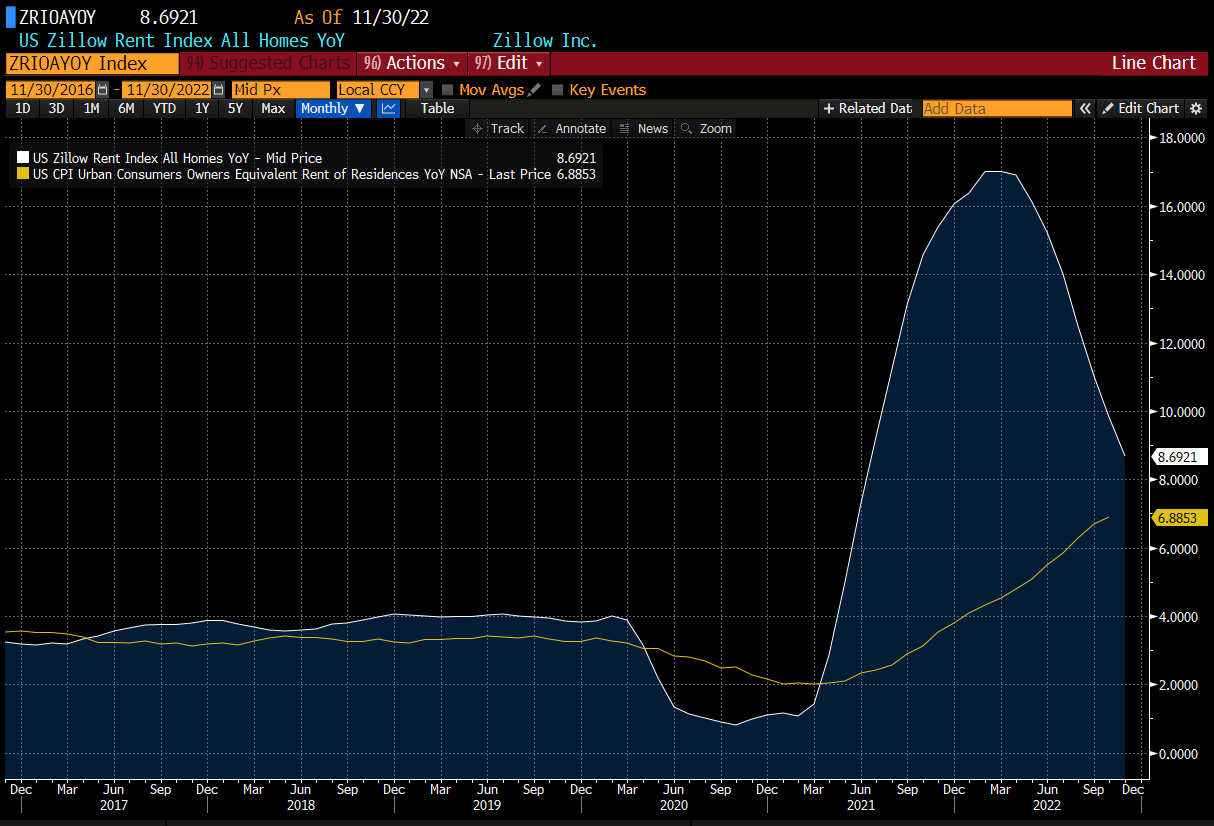Click the line chart type icon
This screenshot has width=1214, height=826.
[x=389, y=108]
